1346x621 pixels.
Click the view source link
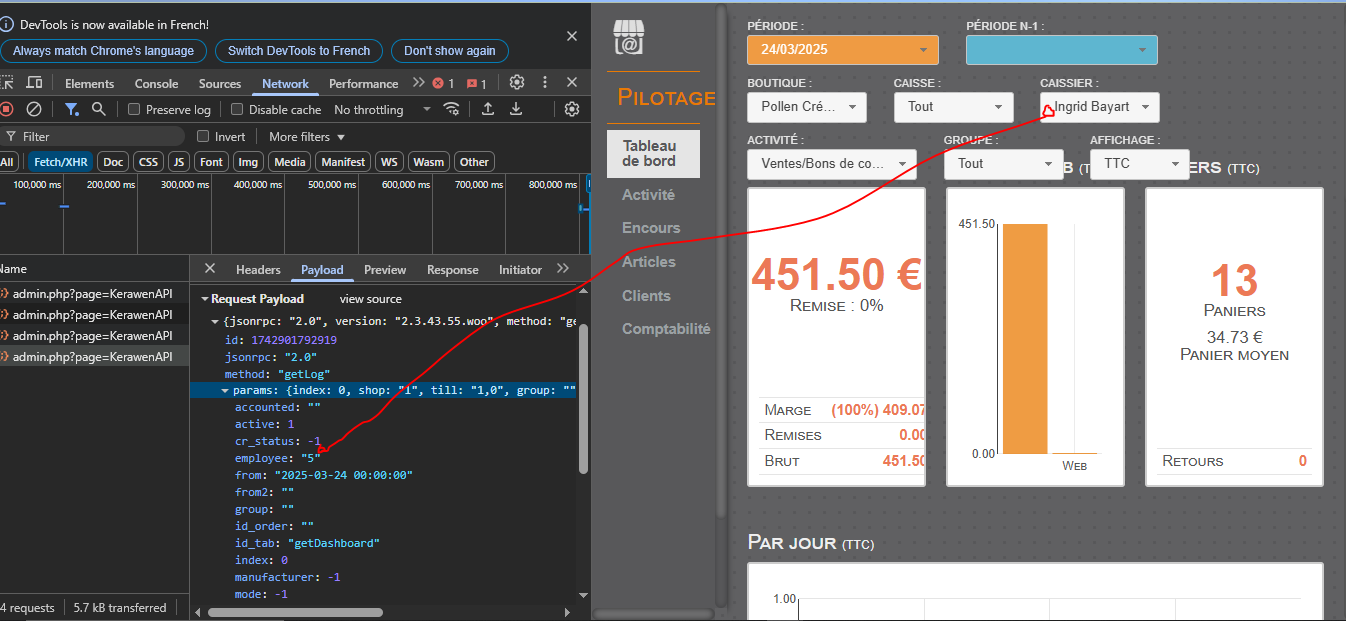click(x=370, y=299)
